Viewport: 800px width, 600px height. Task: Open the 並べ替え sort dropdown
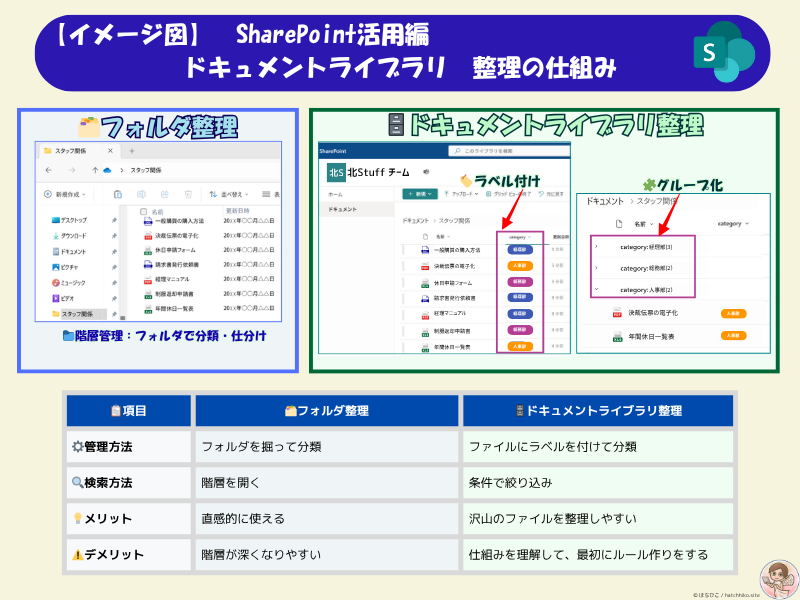(x=229, y=194)
